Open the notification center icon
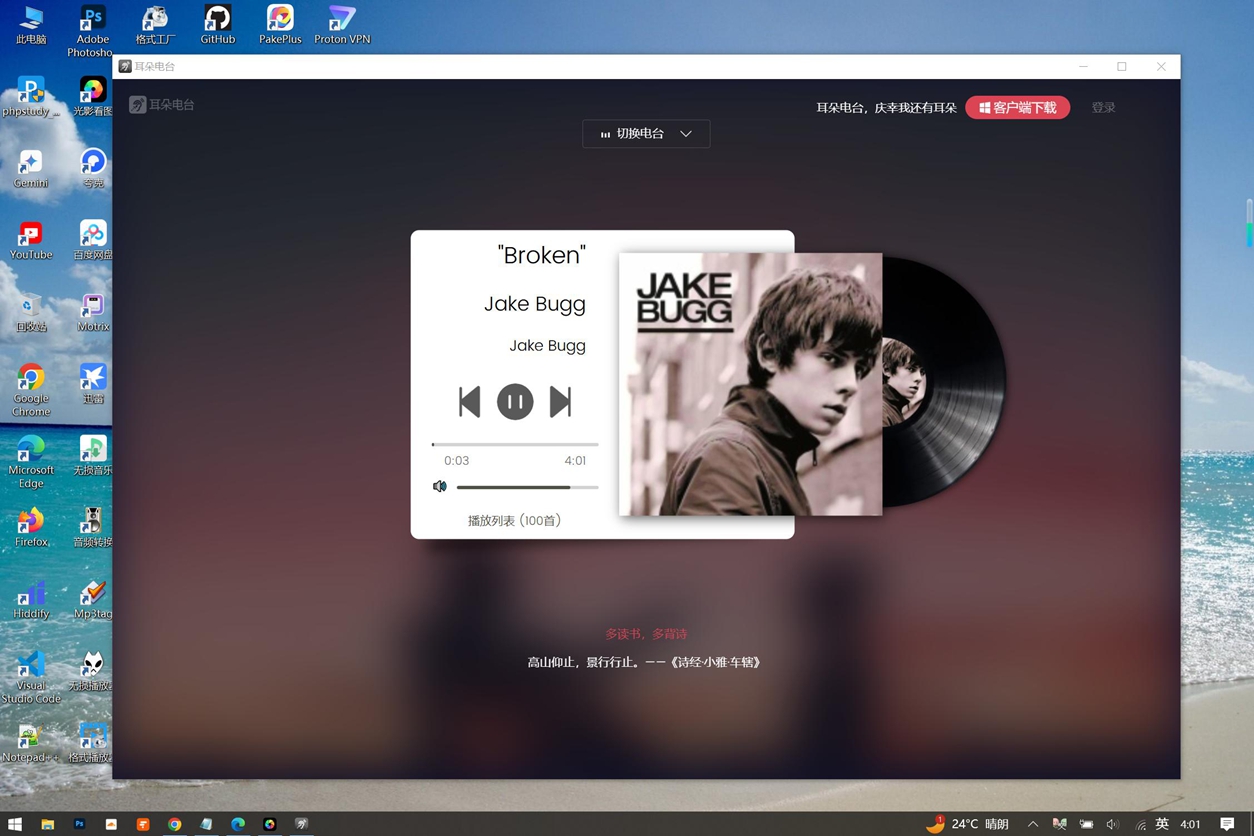This screenshot has height=836, width=1254. pos(1227,824)
